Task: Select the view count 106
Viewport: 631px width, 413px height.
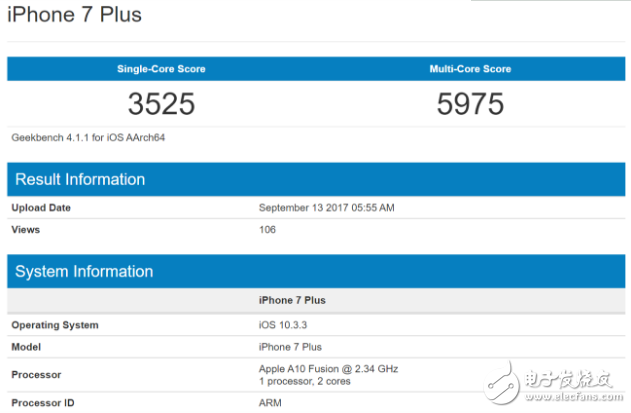Action: pos(267,229)
